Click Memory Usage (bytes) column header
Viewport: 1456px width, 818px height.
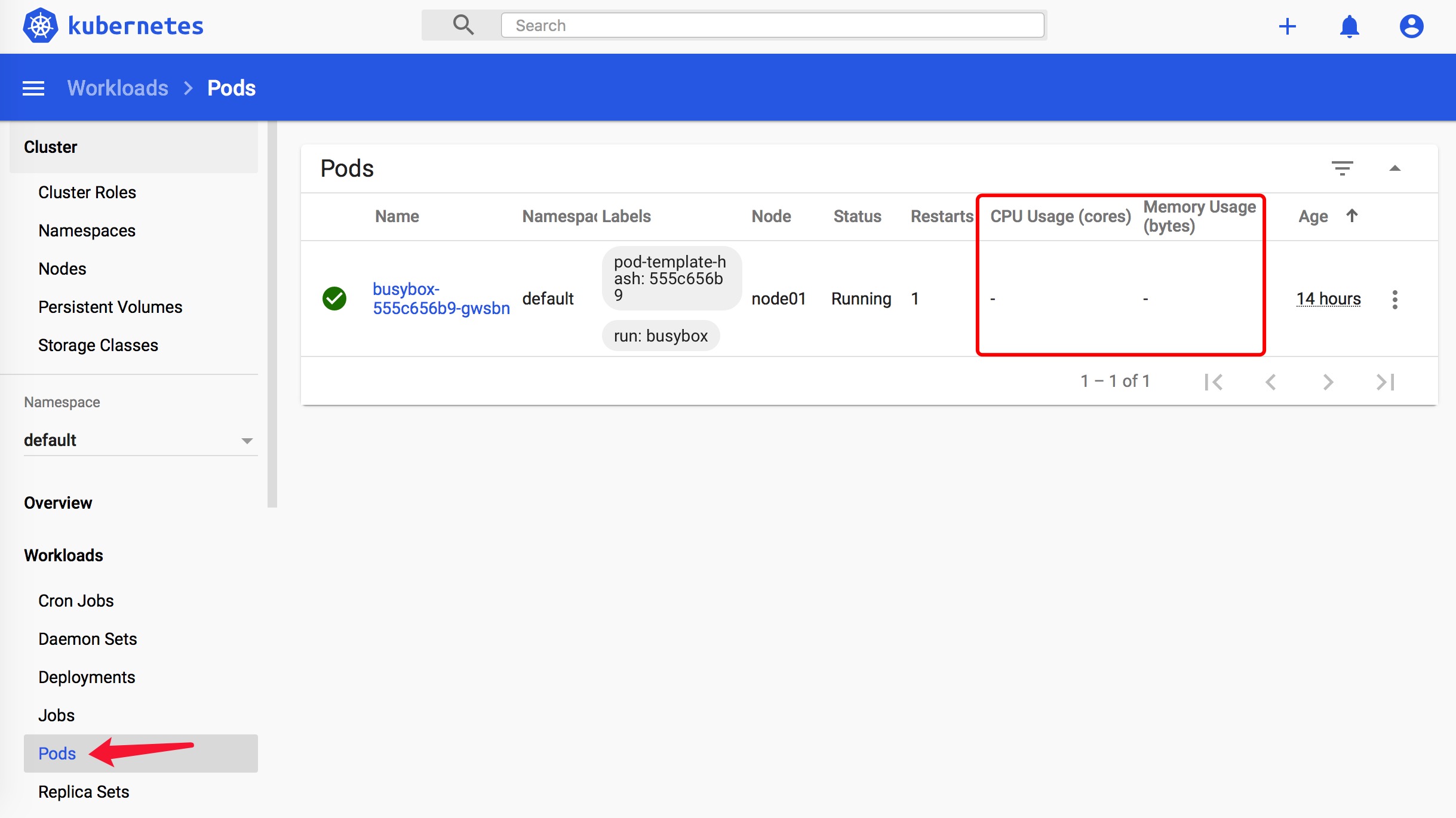(x=1200, y=216)
